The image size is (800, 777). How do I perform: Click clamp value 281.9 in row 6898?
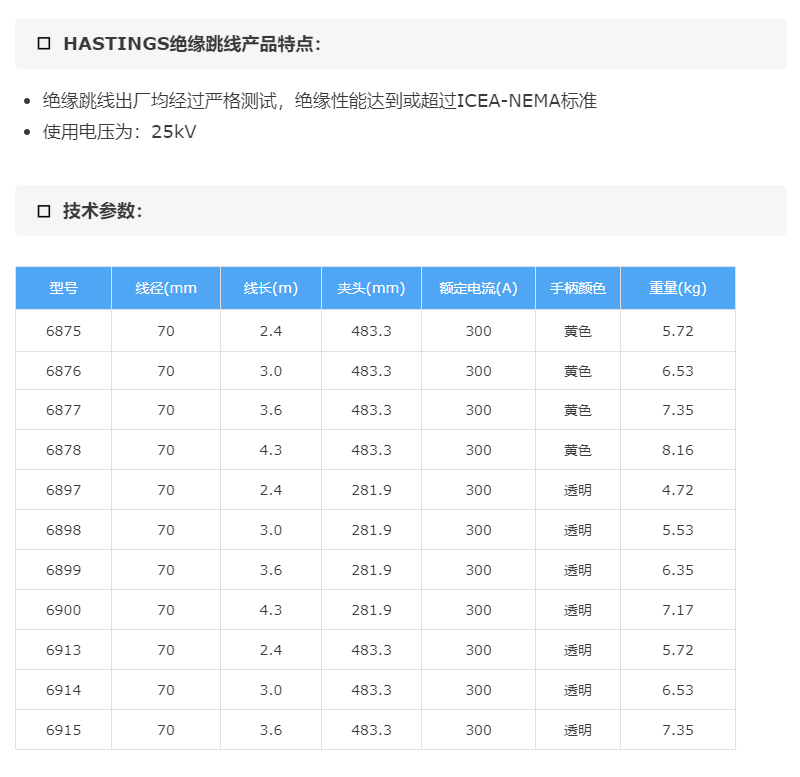[371, 530]
